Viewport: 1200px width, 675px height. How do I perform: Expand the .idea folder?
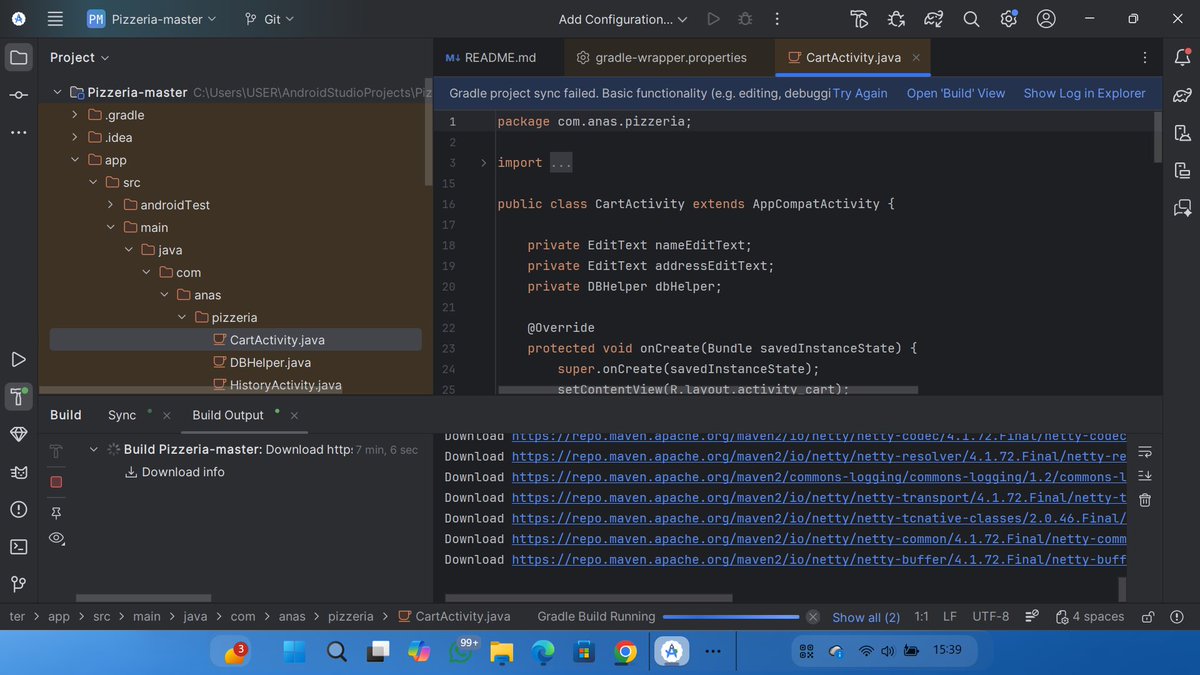click(x=75, y=137)
